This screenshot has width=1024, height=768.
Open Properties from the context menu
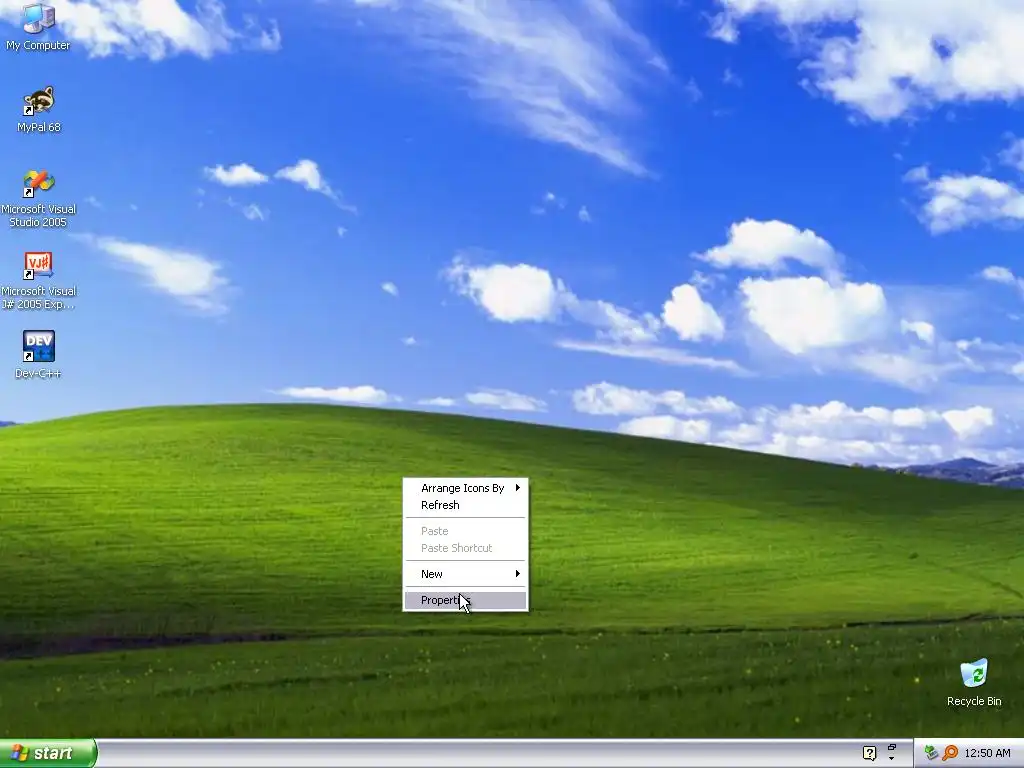point(466,600)
